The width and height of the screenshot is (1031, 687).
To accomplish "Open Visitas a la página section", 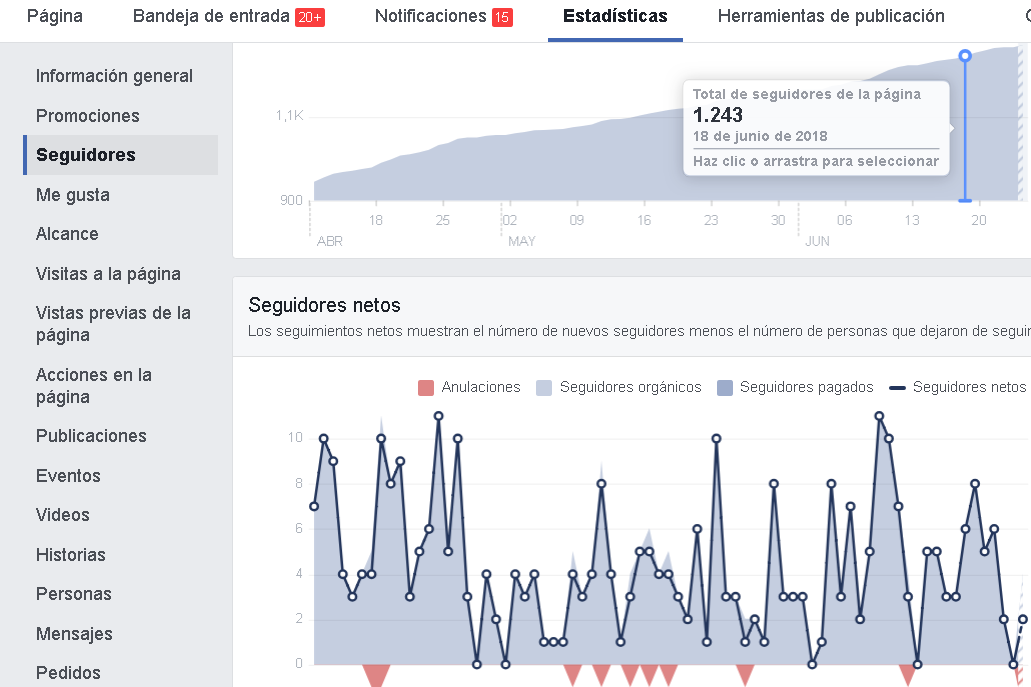I will tap(108, 274).
